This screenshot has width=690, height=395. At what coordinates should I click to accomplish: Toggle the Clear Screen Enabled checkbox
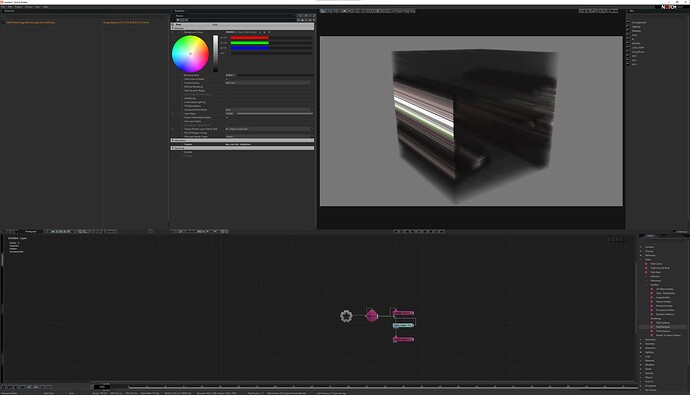(227, 79)
